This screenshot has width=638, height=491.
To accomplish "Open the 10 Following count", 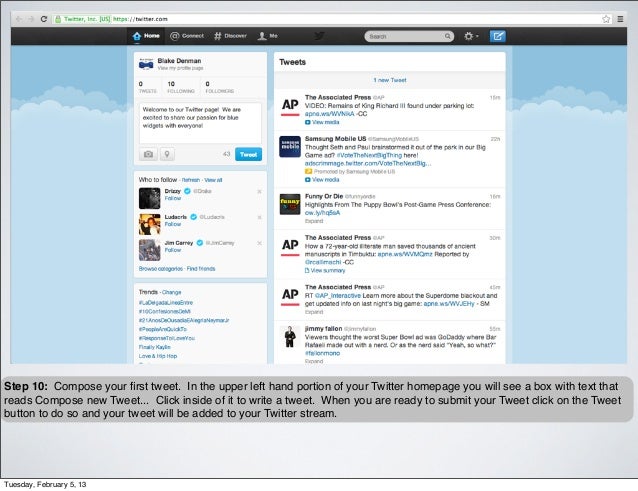I will (181, 87).
